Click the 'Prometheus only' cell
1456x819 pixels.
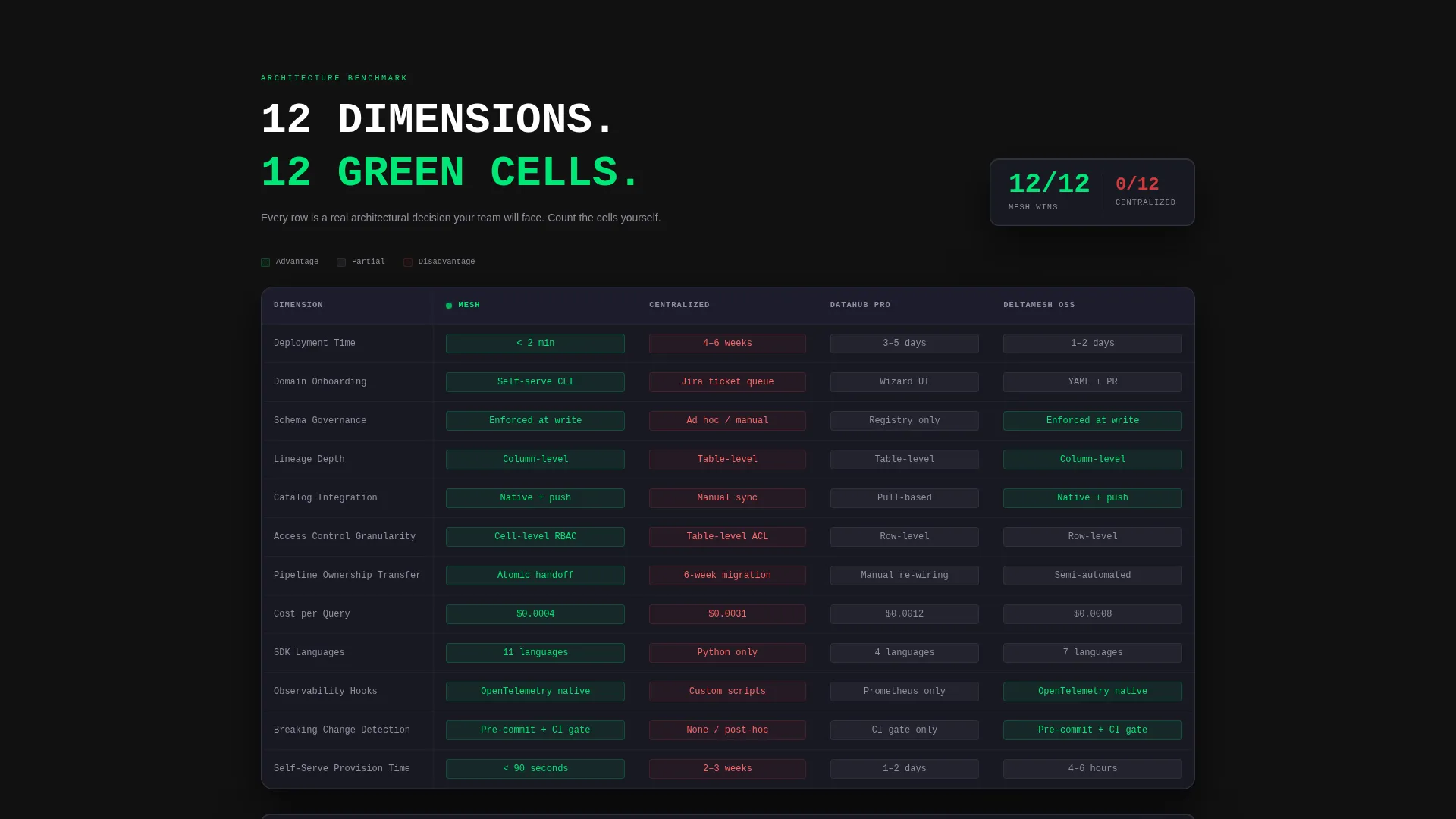tap(904, 692)
